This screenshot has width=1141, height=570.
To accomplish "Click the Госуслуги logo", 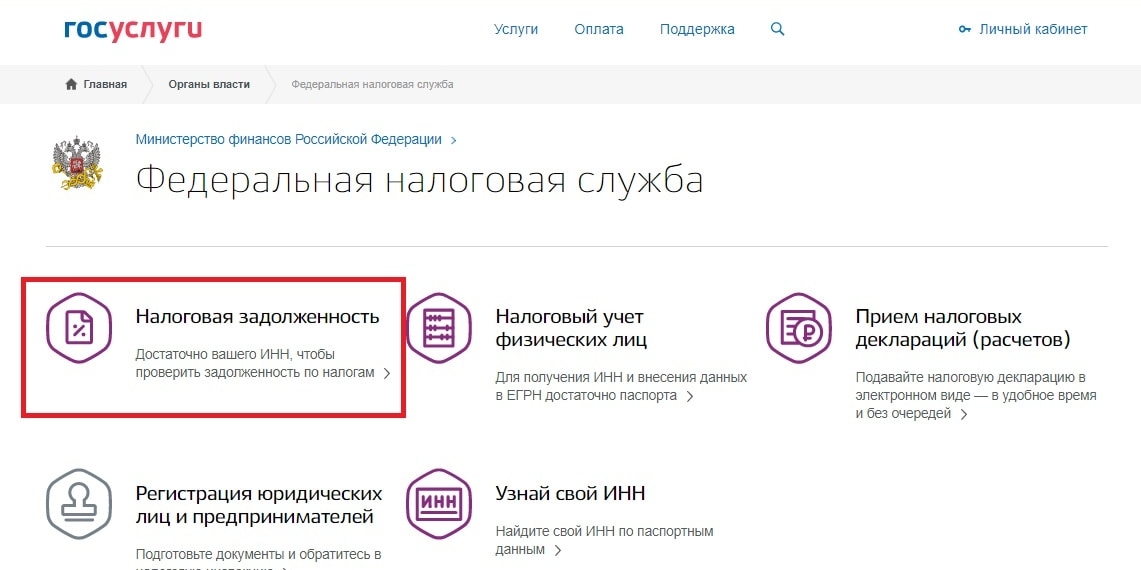I will tap(132, 29).
